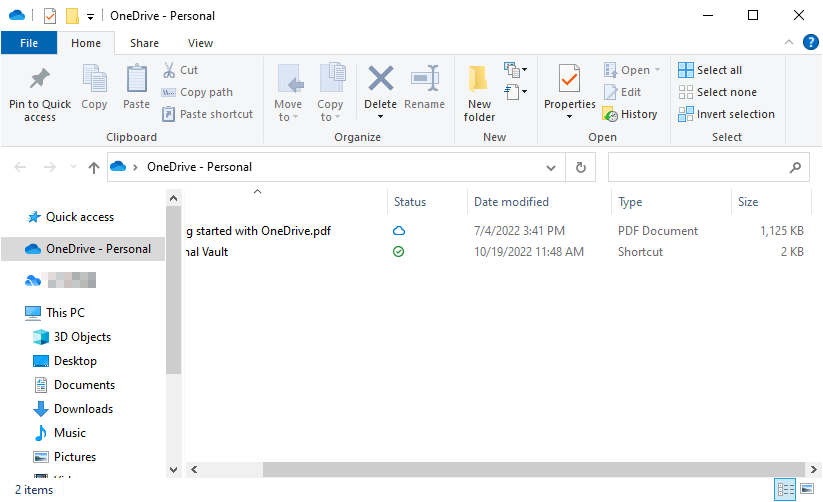Select the blurred OneDrive account item

click(x=61, y=280)
